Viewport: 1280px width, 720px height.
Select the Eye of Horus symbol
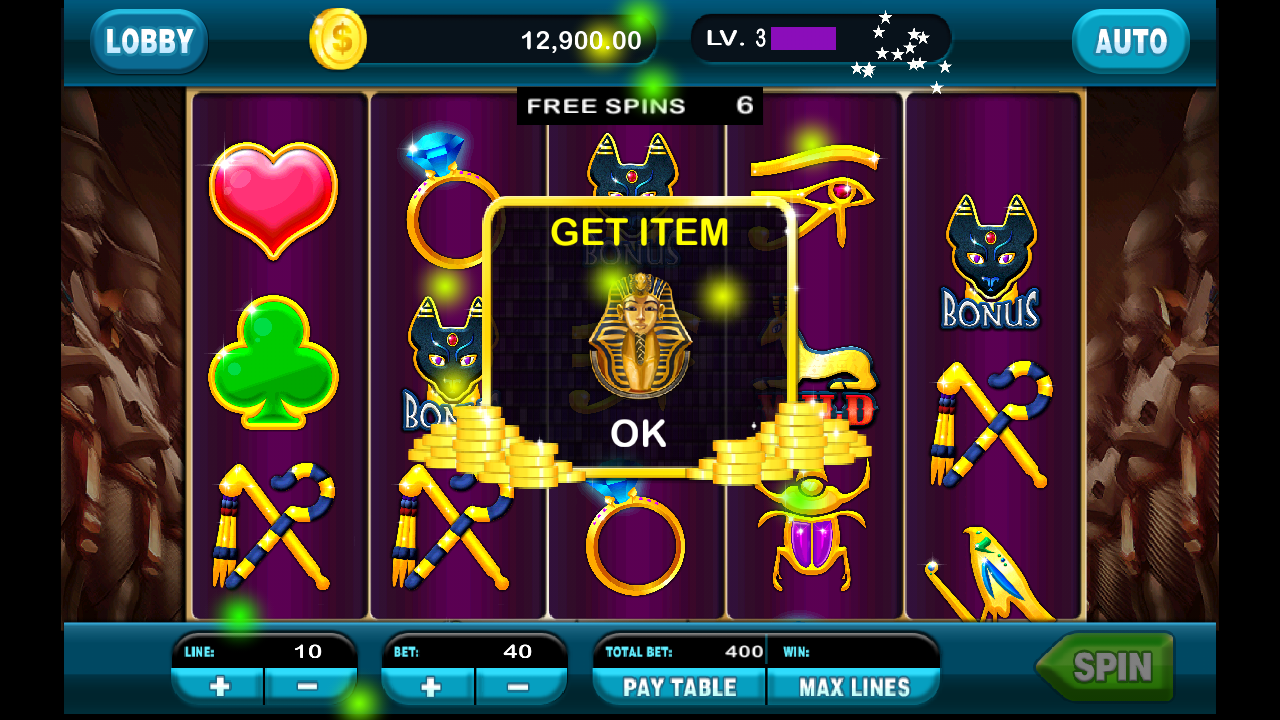point(813,192)
